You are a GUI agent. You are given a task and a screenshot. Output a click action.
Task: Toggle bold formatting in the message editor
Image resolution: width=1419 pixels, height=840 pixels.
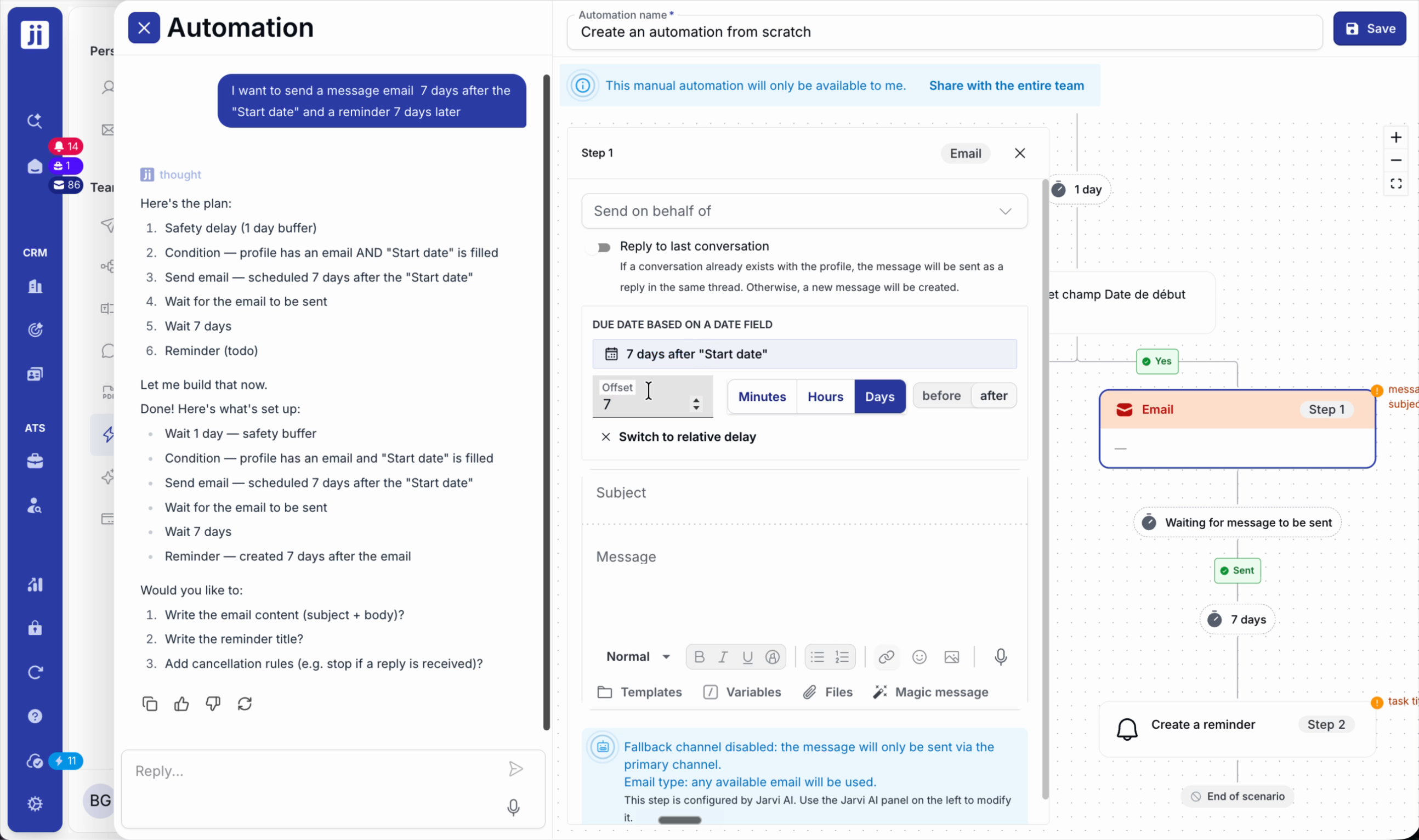click(699, 657)
